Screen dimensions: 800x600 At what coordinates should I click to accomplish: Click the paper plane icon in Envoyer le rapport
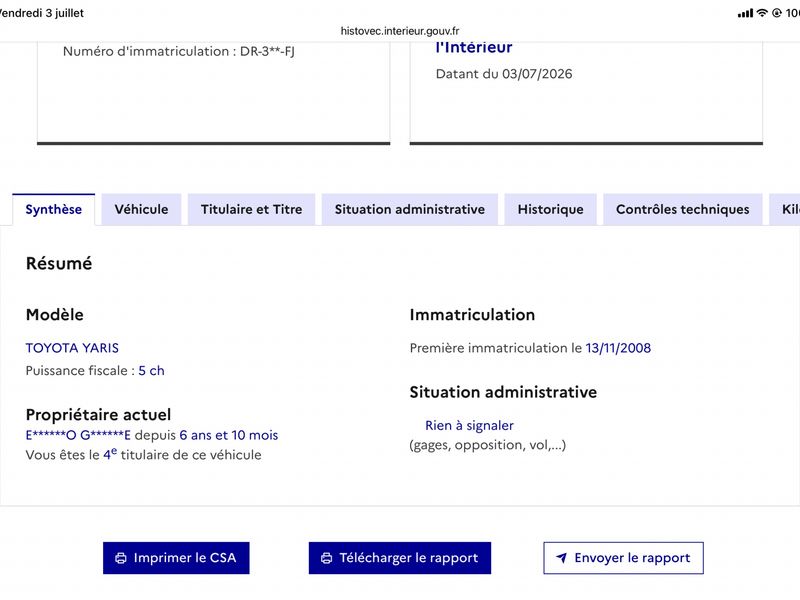click(x=561, y=558)
